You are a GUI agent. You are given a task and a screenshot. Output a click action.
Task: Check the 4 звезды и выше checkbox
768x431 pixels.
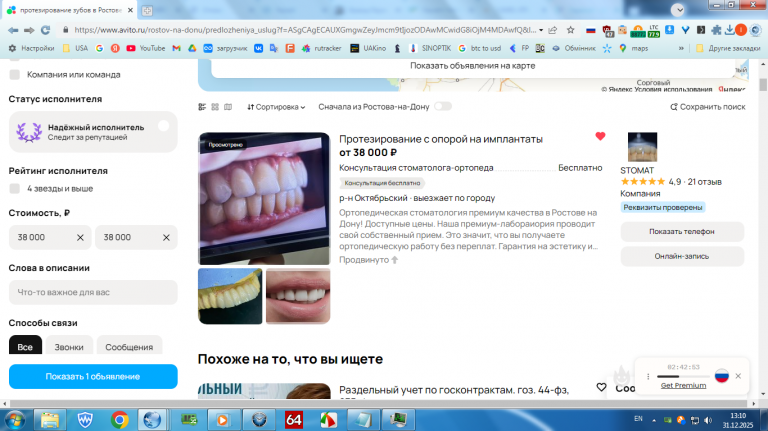[x=15, y=189]
